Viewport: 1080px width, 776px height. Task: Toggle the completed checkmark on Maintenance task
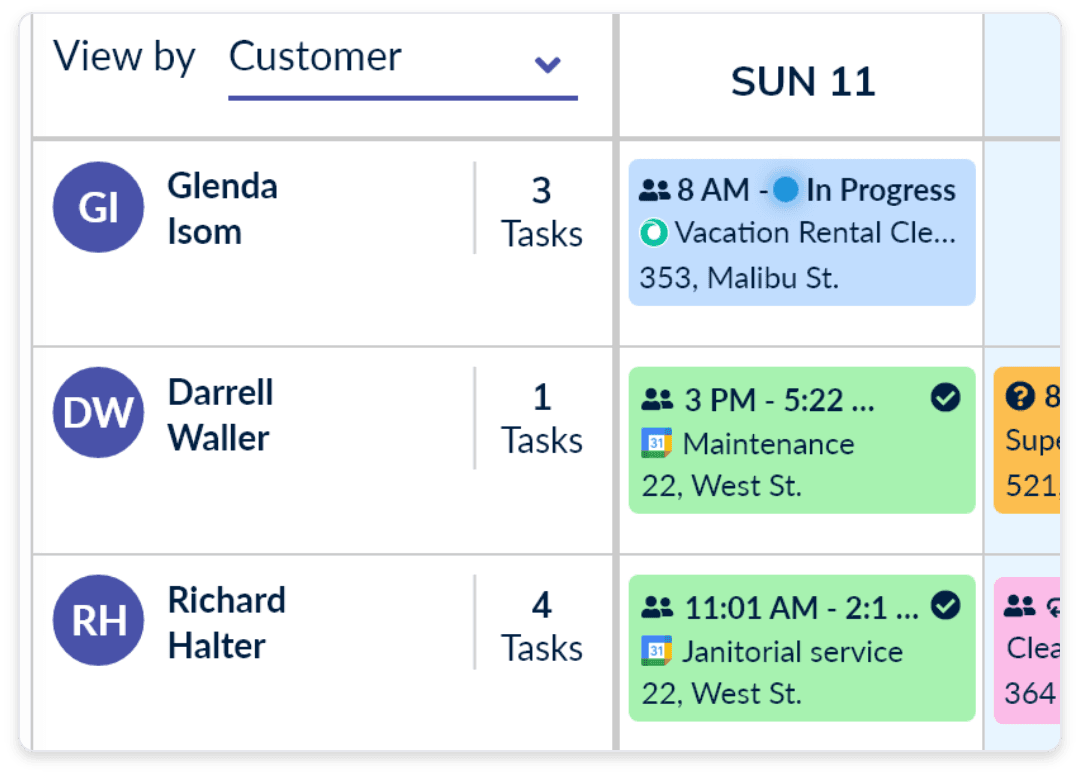click(944, 398)
